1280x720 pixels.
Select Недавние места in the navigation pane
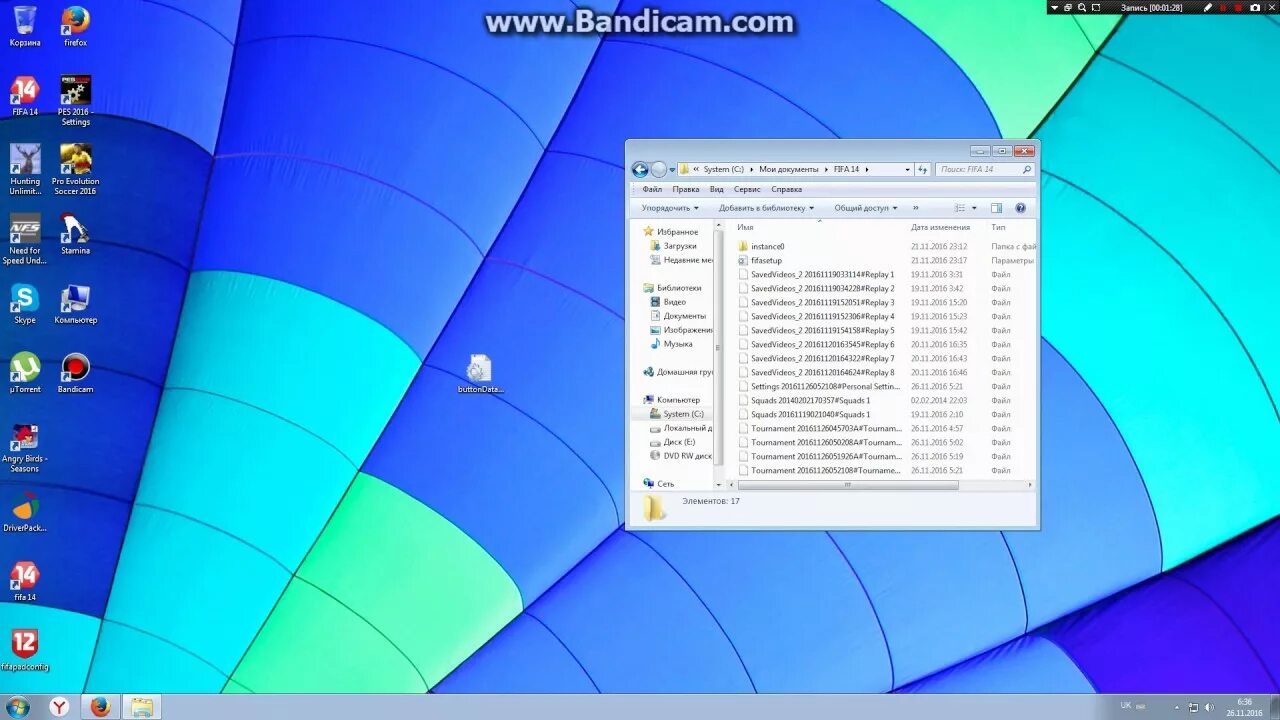click(x=681, y=259)
